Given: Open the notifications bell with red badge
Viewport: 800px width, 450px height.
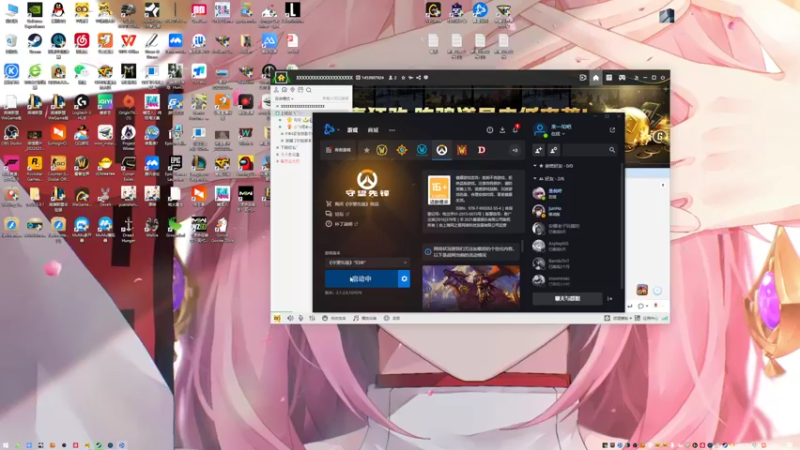Looking at the screenshot, I should point(515,129).
